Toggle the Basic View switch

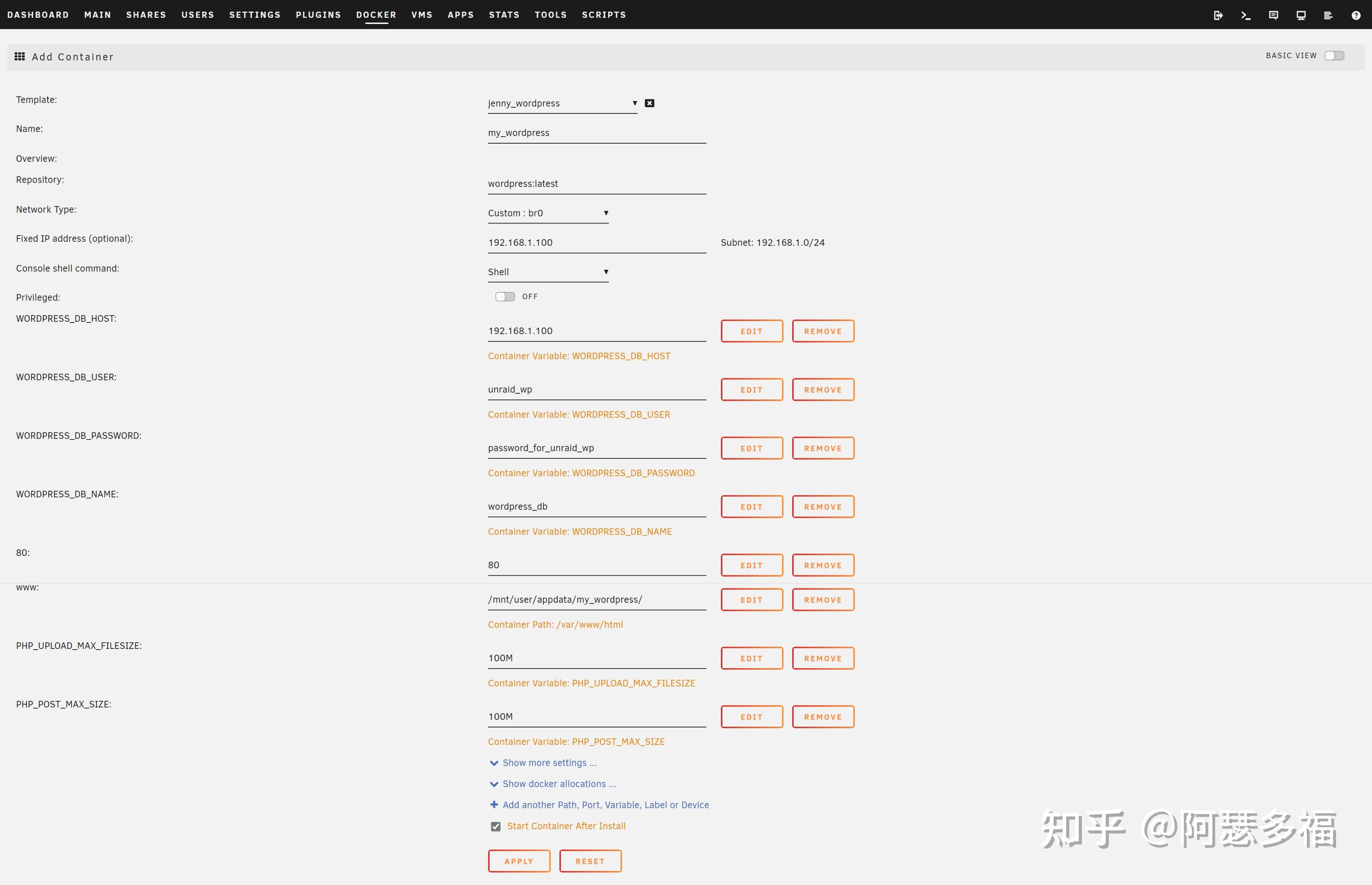tap(1334, 56)
